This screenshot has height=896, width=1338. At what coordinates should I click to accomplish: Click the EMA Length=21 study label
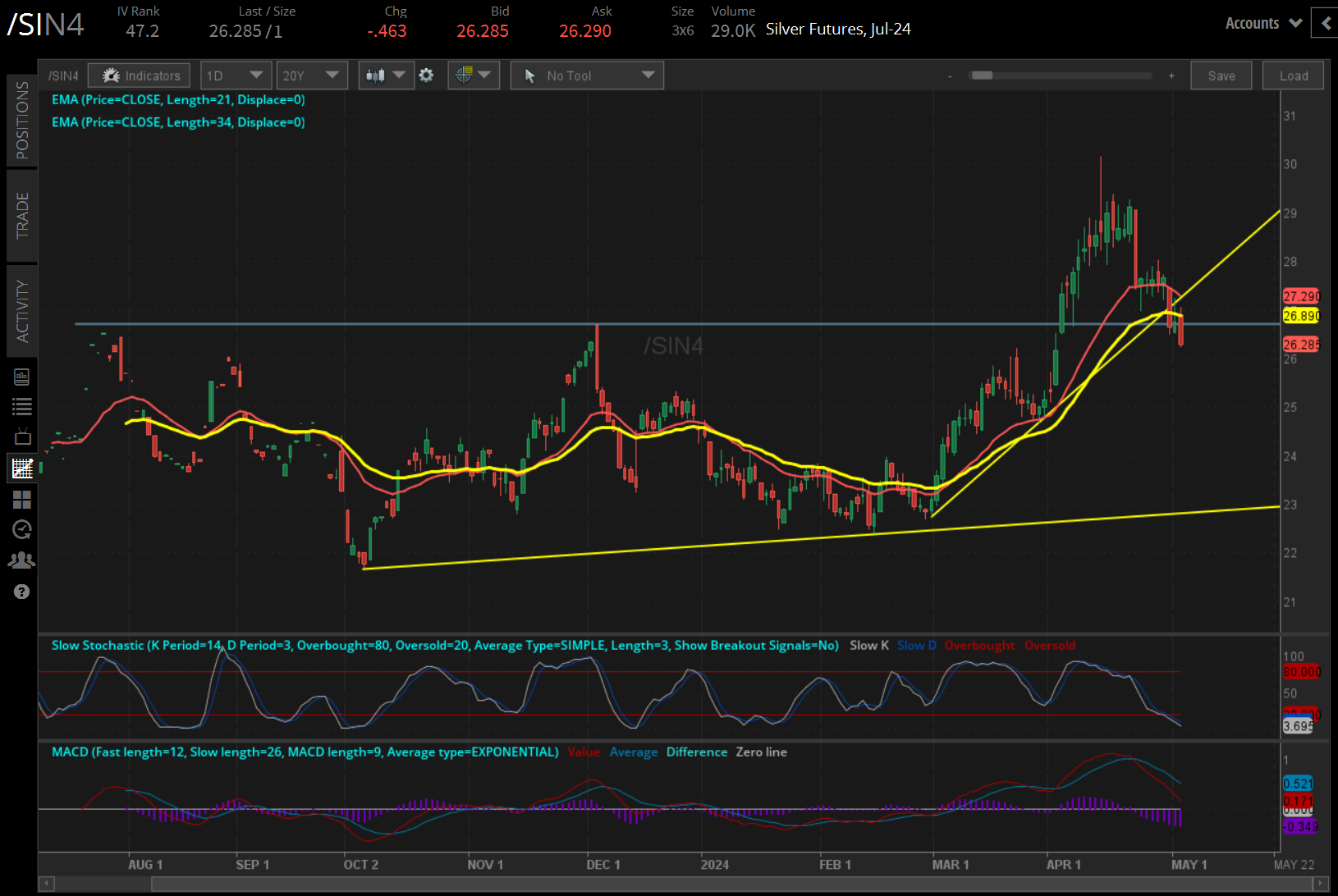[x=178, y=99]
